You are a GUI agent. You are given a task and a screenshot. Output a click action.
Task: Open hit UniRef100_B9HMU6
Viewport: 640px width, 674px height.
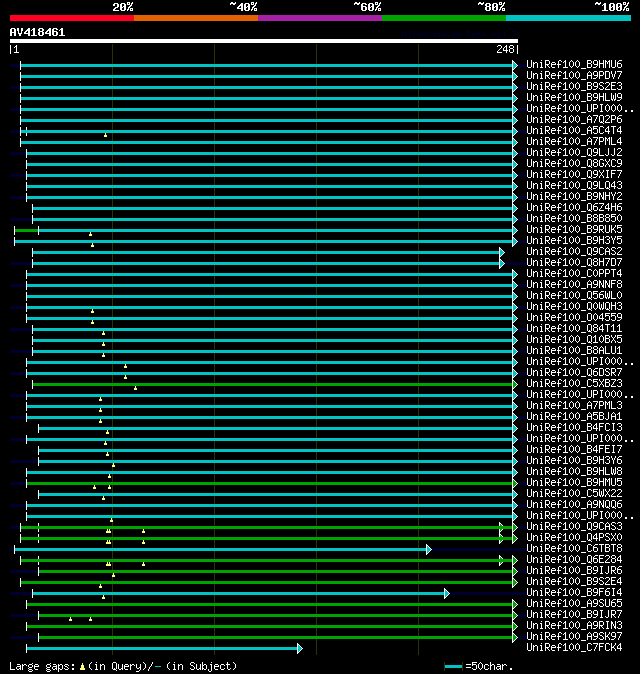[574, 64]
